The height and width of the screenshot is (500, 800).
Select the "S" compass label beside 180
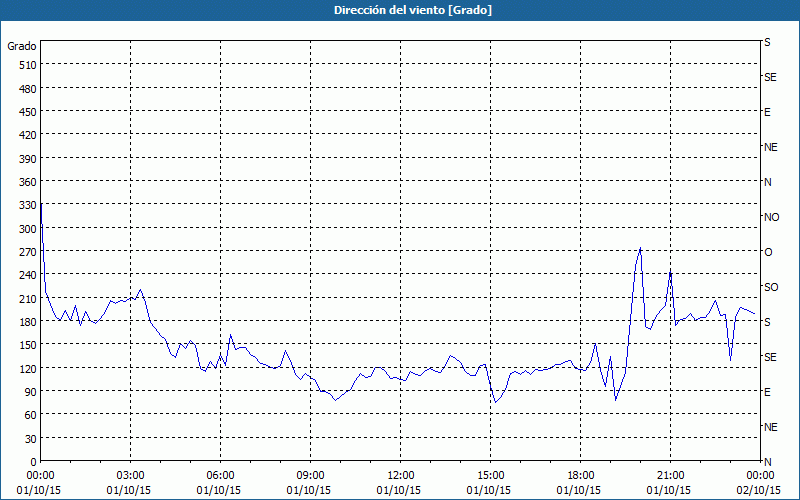point(767,322)
